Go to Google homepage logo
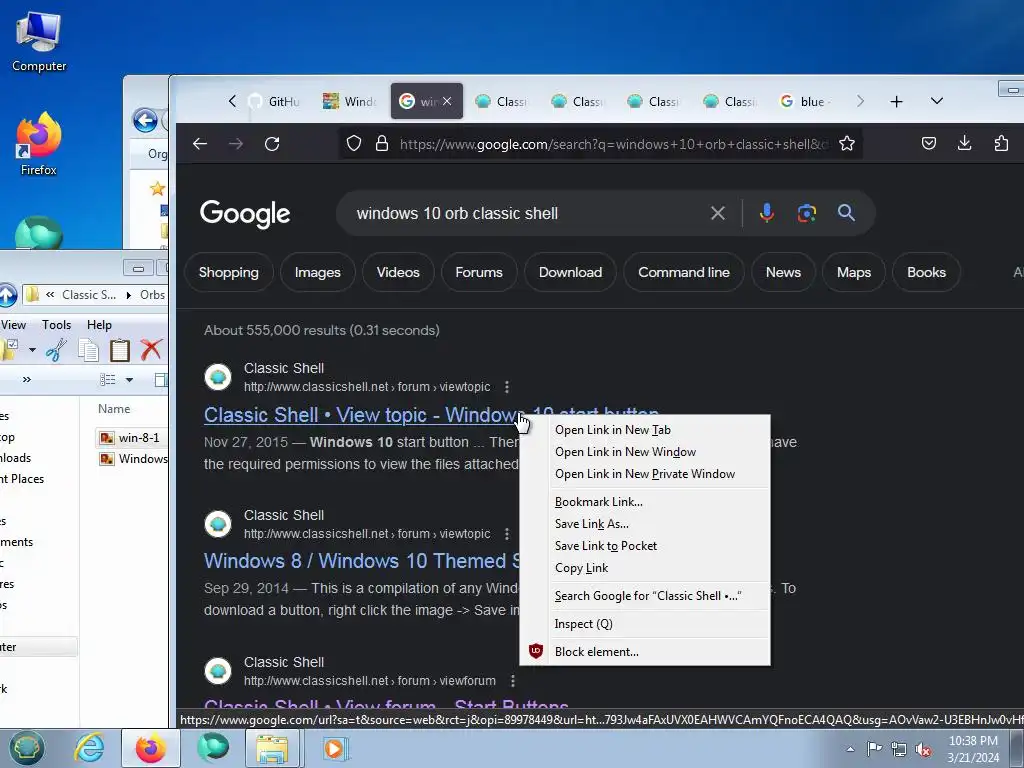This screenshot has width=1024, height=768. click(245, 213)
